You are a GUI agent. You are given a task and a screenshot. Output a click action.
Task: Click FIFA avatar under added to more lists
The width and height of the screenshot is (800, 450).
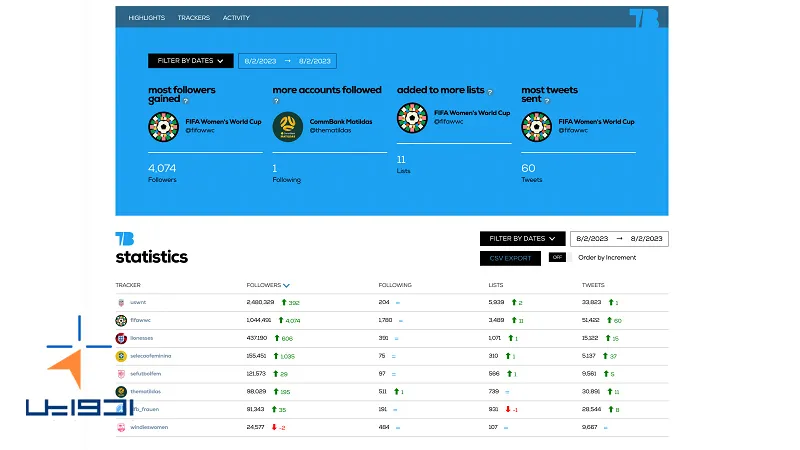tap(412, 118)
